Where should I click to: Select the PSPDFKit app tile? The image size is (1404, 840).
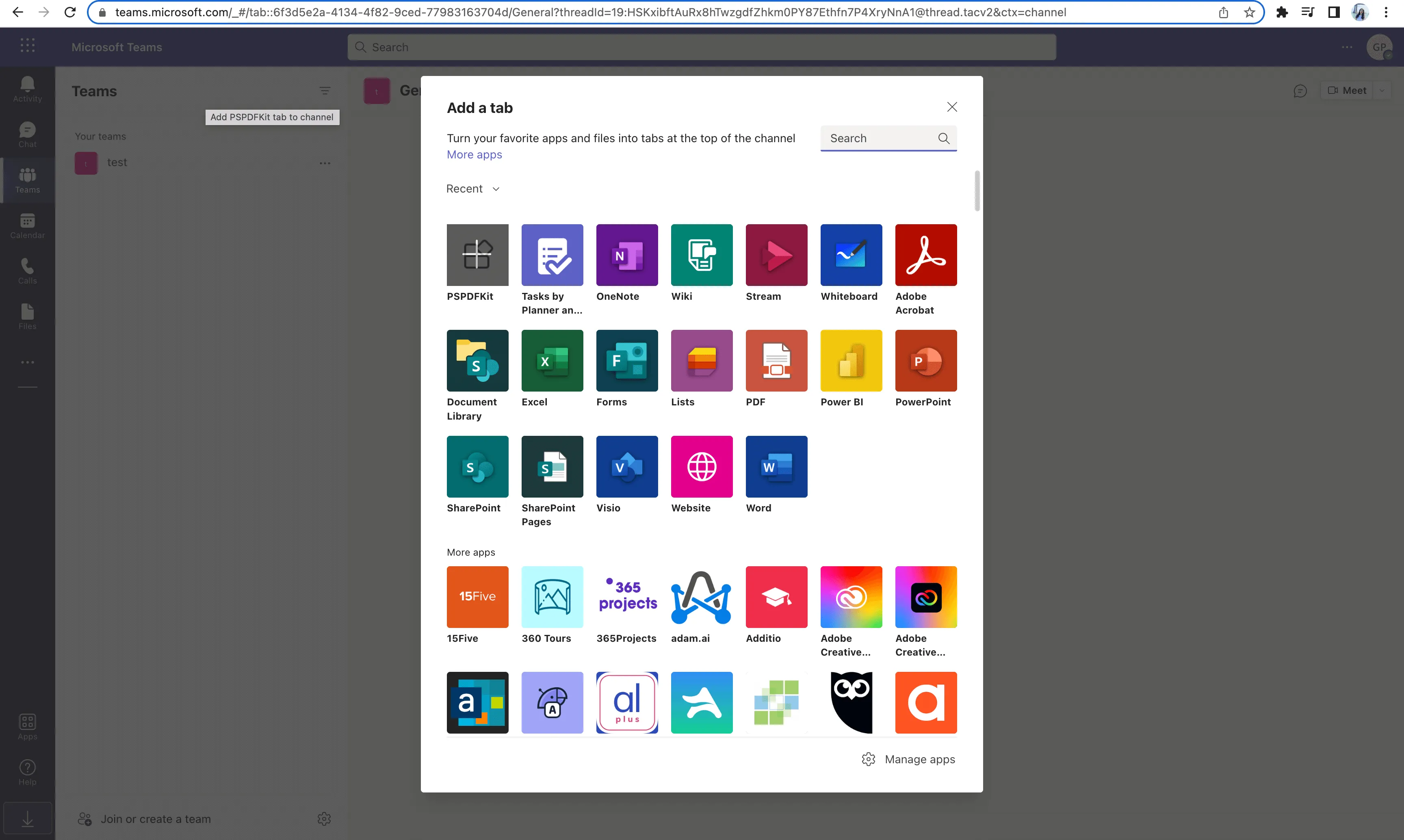click(477, 255)
